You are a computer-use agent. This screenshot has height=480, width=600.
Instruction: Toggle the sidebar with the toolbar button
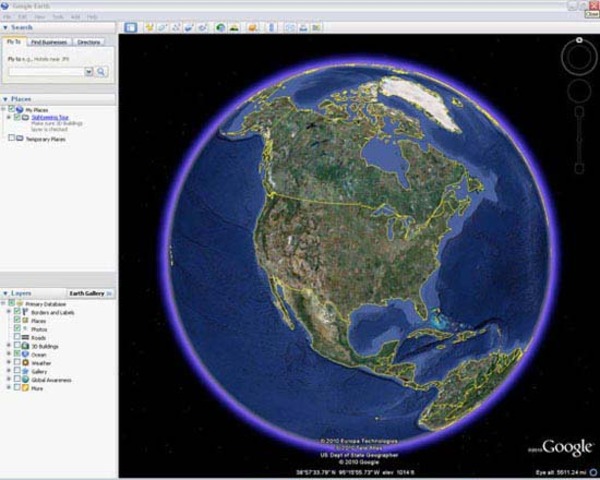click(x=130, y=28)
